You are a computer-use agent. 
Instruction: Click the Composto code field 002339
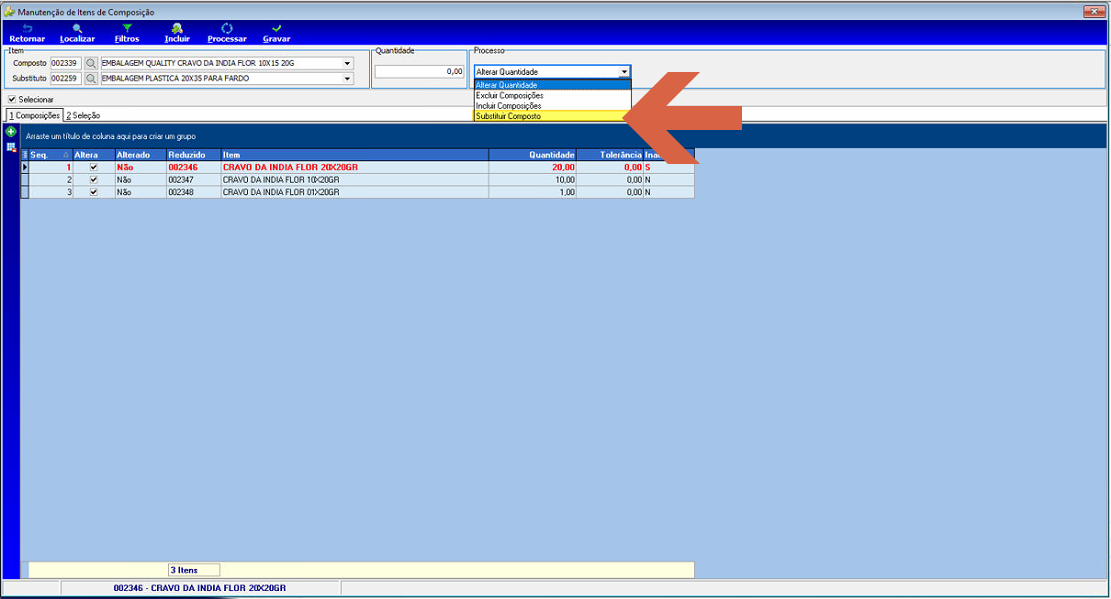coord(65,63)
